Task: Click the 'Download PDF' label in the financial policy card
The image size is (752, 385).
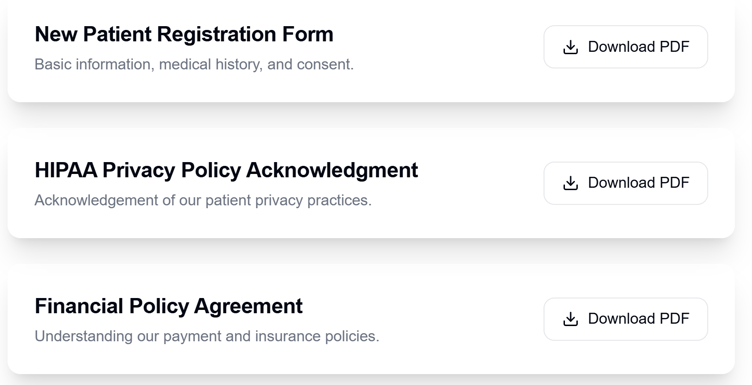Action: tap(638, 319)
